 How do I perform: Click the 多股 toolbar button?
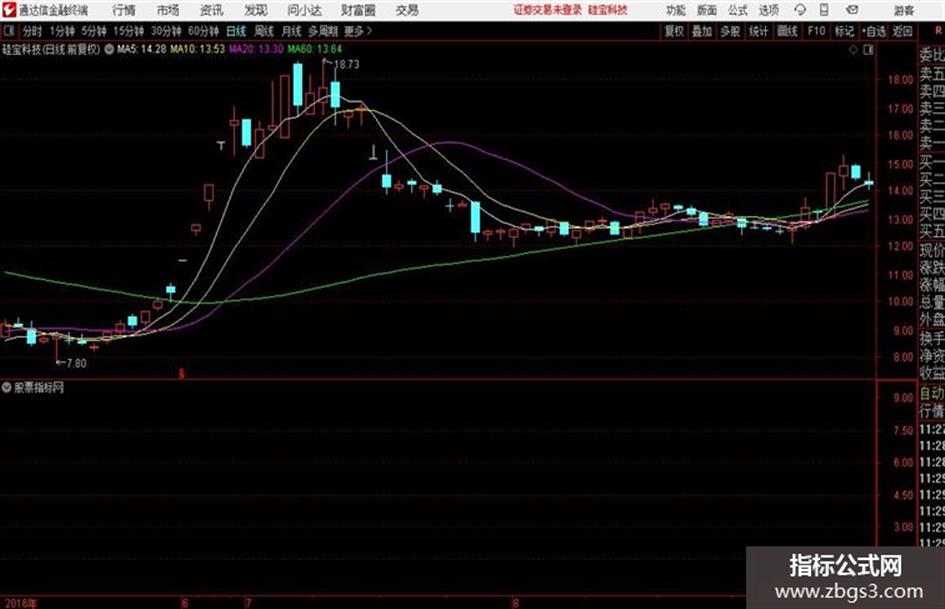(x=730, y=31)
